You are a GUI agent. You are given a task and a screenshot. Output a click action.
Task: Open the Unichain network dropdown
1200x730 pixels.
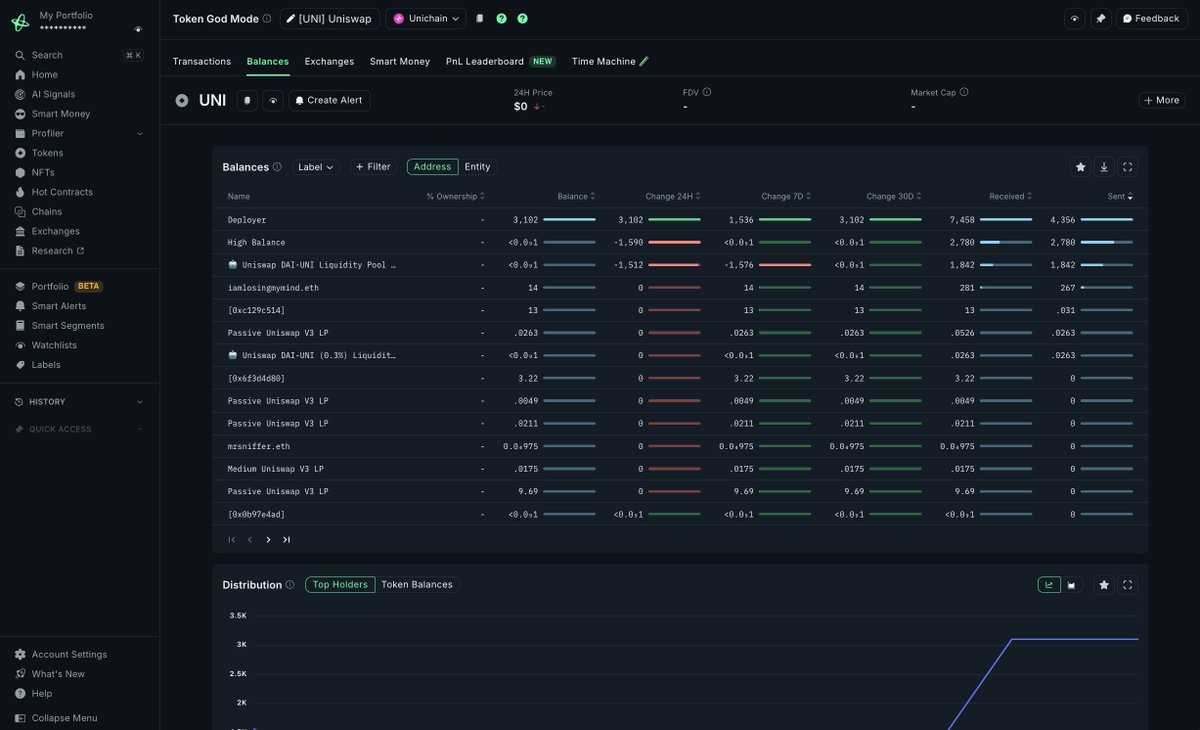click(x=426, y=18)
